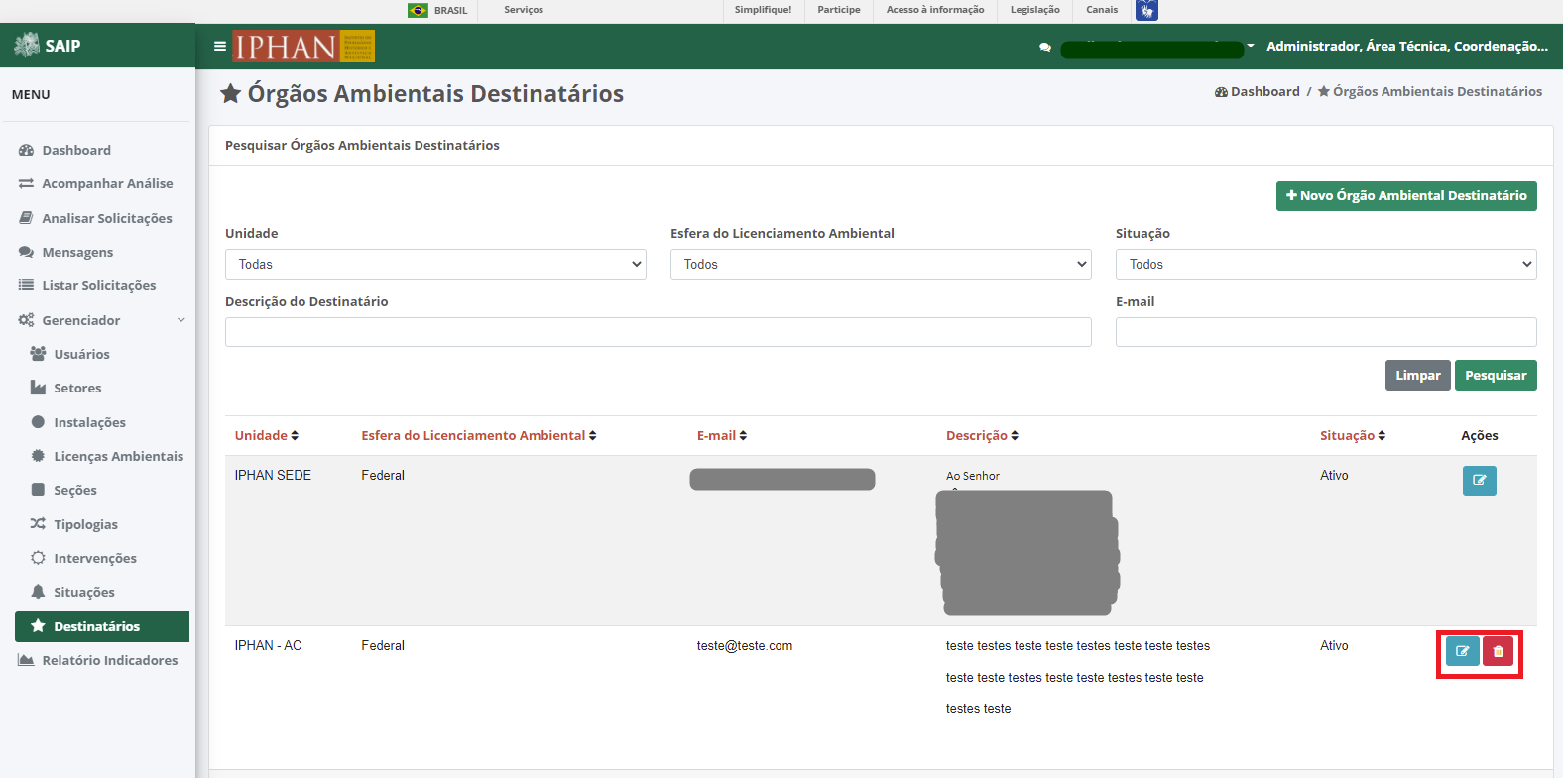Delete the IPHAN - AC row
The width and height of the screenshot is (1563, 784).
[x=1498, y=651]
